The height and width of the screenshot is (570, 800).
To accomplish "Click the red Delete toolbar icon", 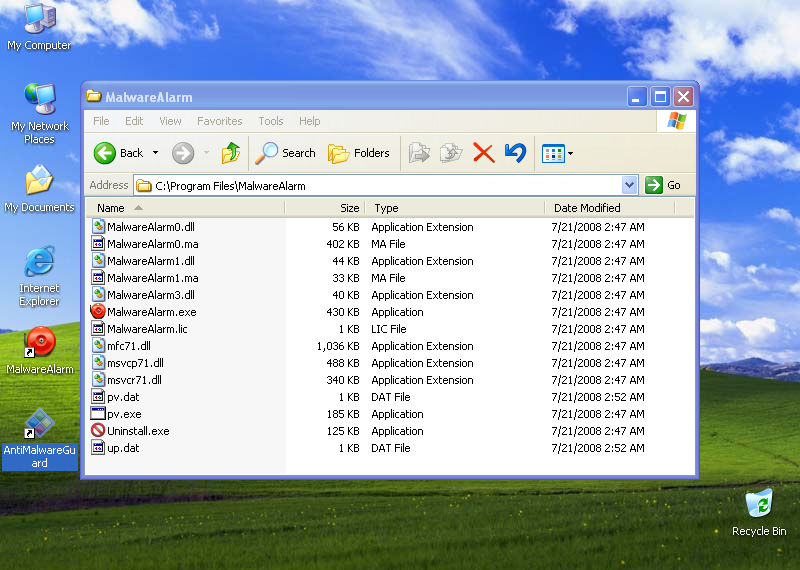I will (483, 153).
